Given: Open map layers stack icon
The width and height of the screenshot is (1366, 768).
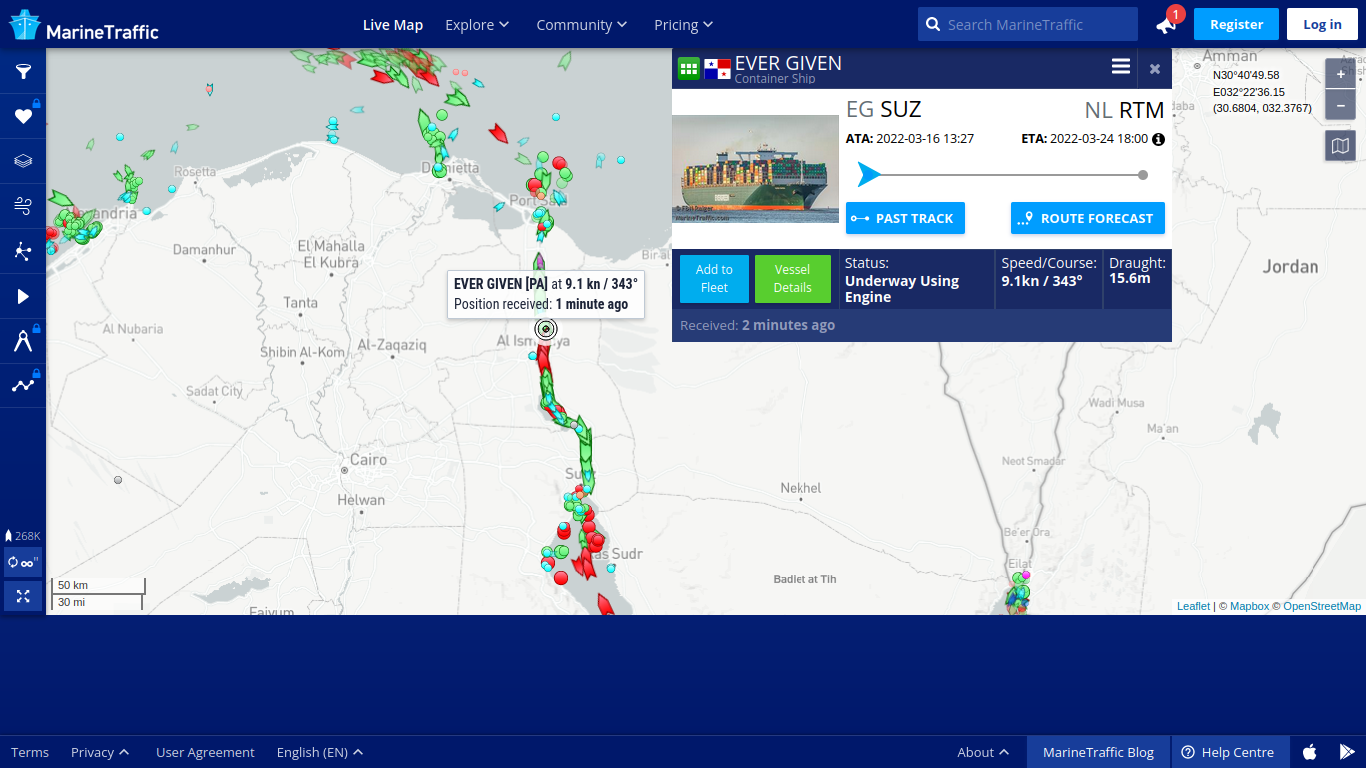Looking at the screenshot, I should [23, 161].
